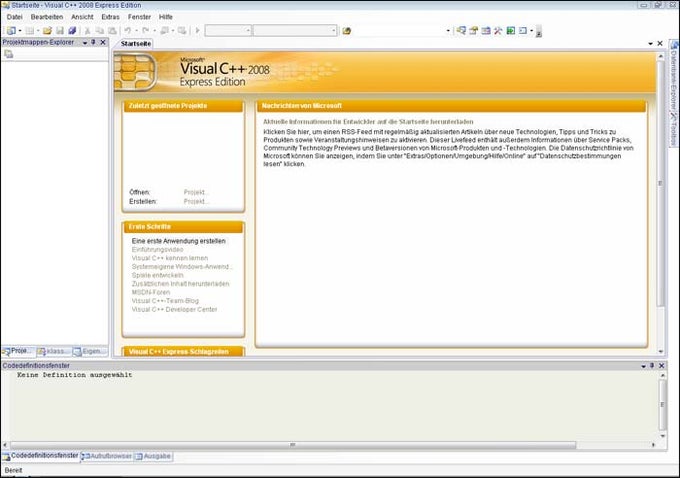Open the Datenbank-Explorer side tab
The height and width of the screenshot is (478, 680).
coord(674,76)
